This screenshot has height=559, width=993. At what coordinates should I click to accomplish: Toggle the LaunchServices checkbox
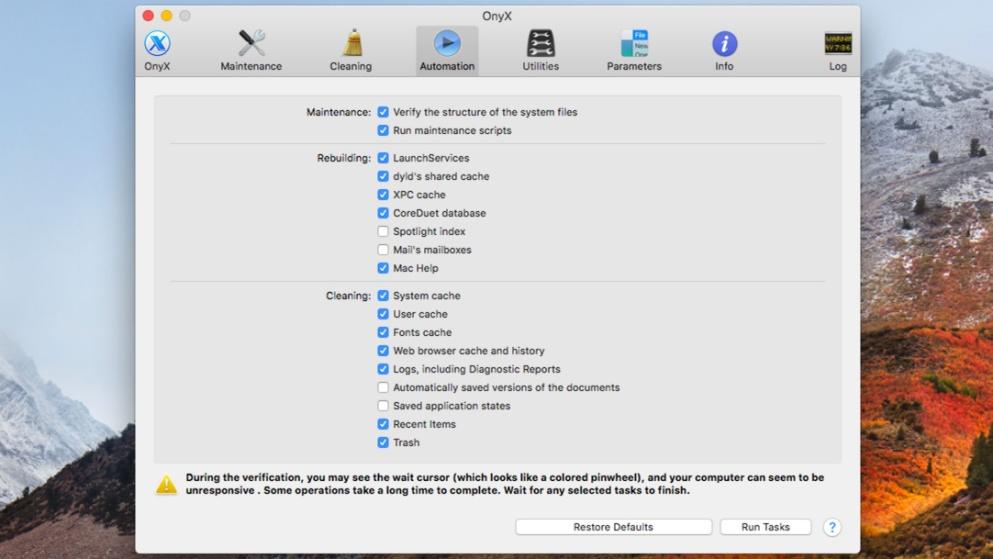pyautogui.click(x=383, y=158)
